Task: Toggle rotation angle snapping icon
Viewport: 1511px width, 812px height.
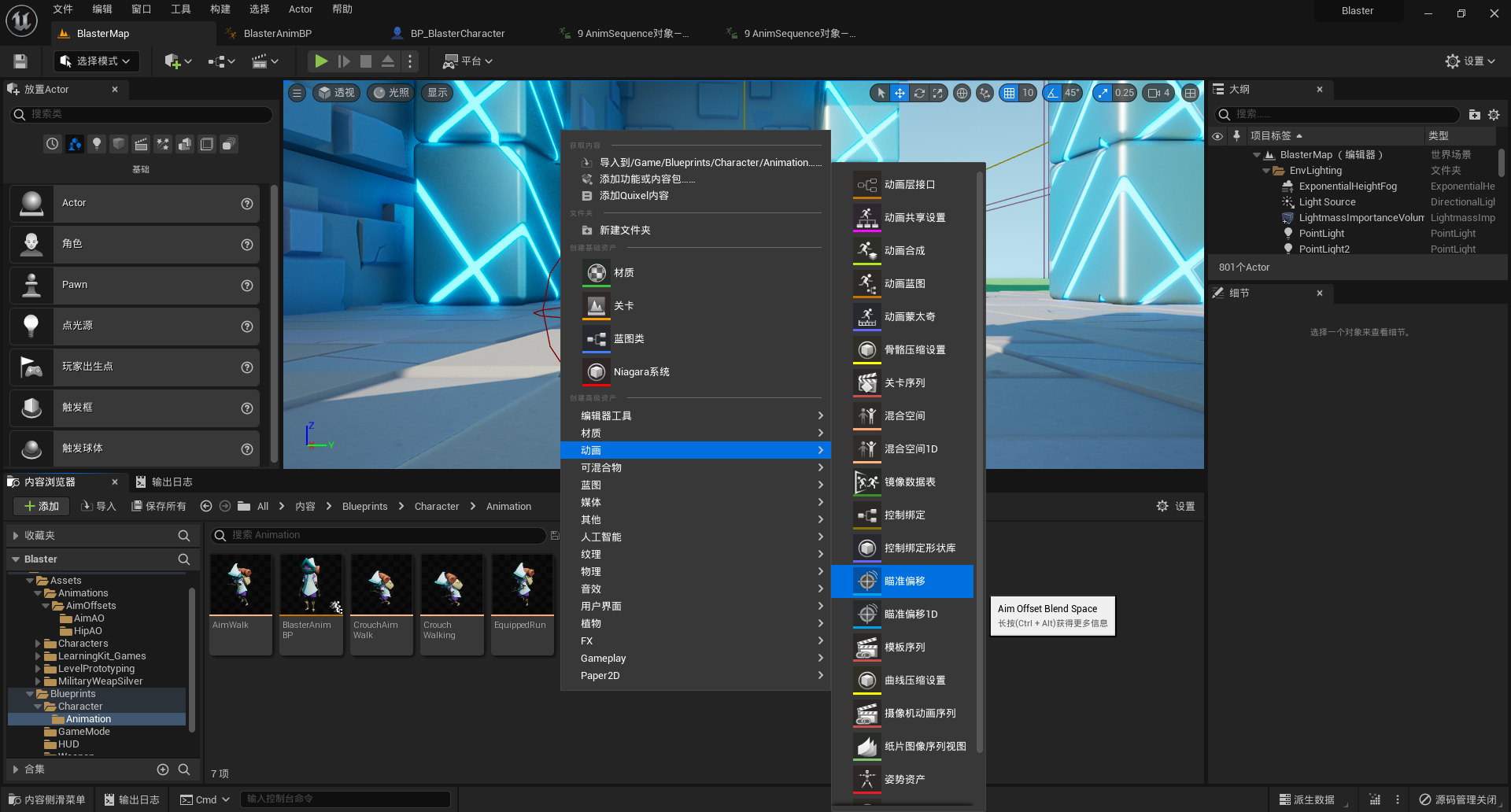Action: [1051, 93]
